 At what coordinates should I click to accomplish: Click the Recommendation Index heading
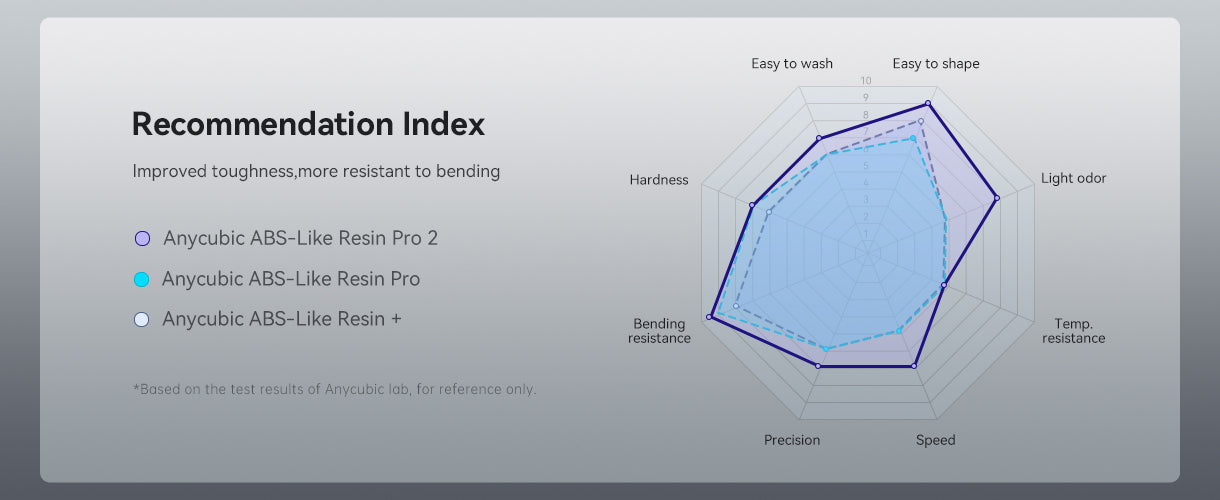pos(308,125)
